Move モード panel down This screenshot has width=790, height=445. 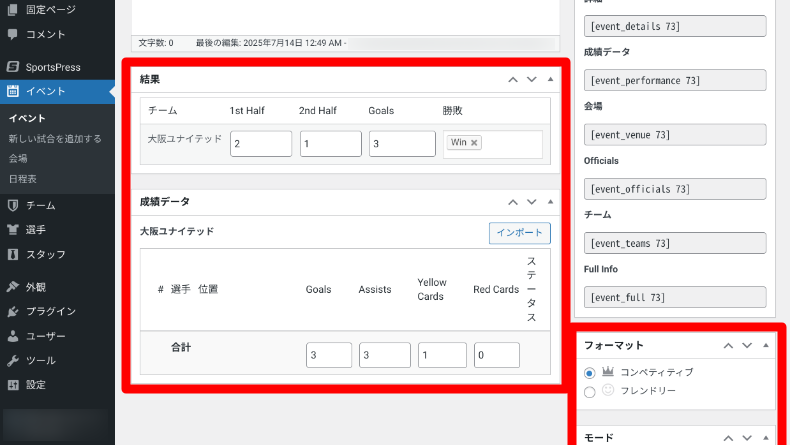747,438
